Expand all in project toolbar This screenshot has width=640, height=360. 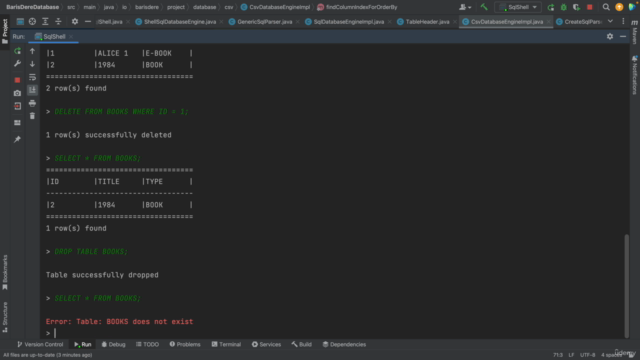click(45, 21)
